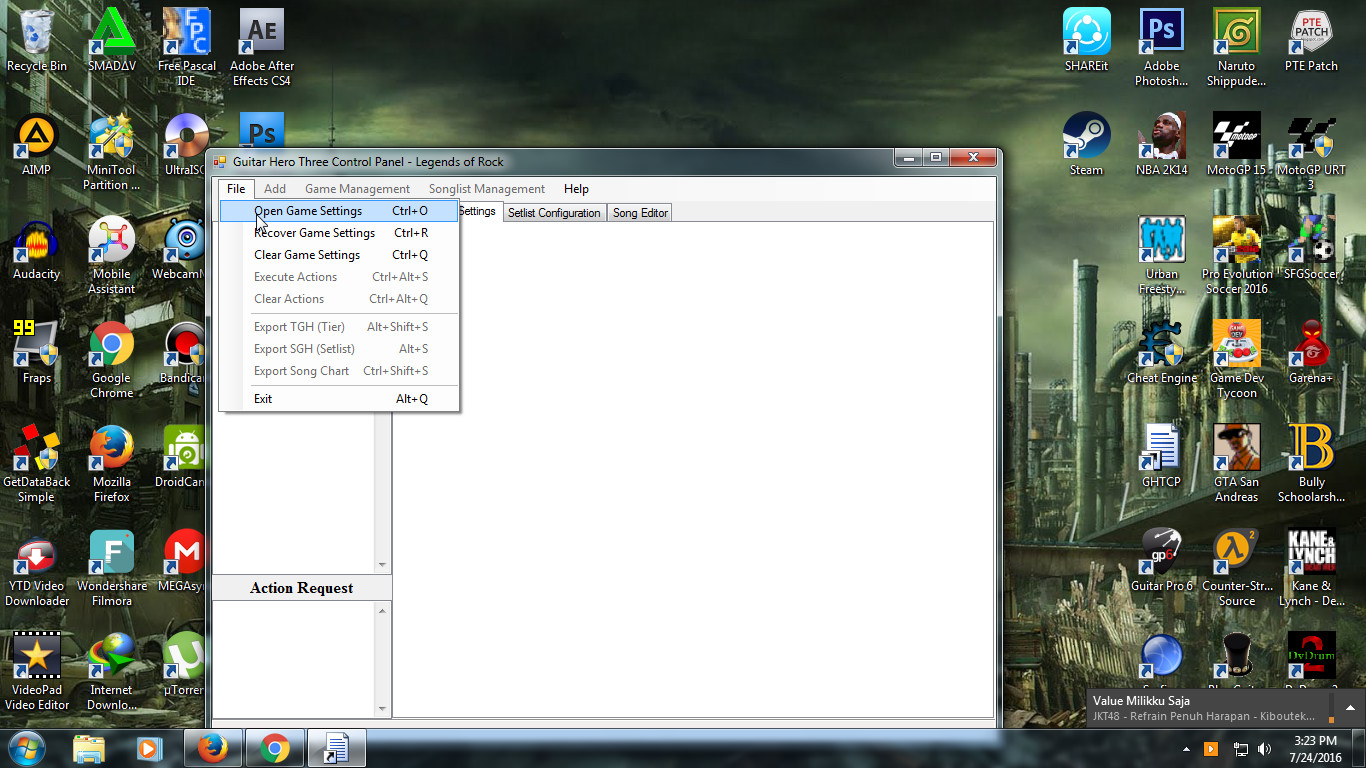Viewport: 1366px width, 768px height.
Task: Open Urban Freestyle desktop icon
Action: point(1162,256)
